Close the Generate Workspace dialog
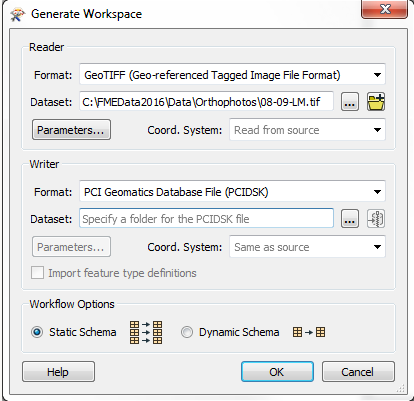Viewport: 414px width, 401px height. [384, 9]
